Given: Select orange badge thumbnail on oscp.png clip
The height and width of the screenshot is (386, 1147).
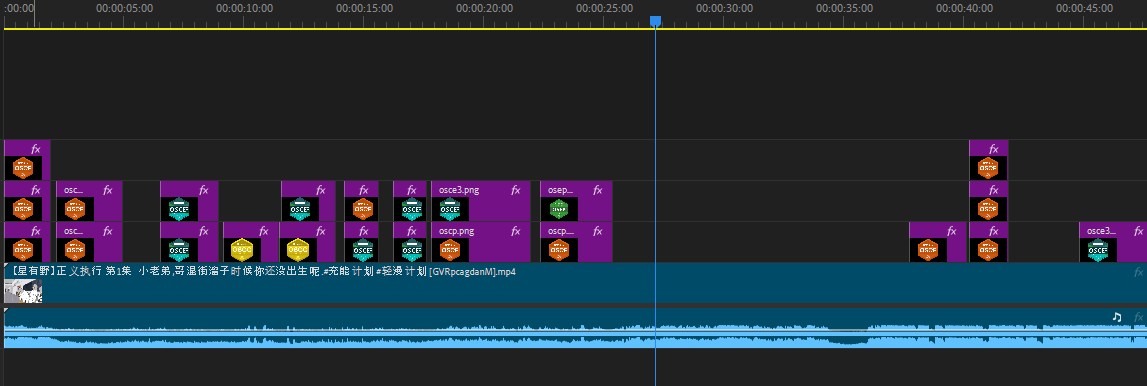Looking at the screenshot, I should [449, 249].
